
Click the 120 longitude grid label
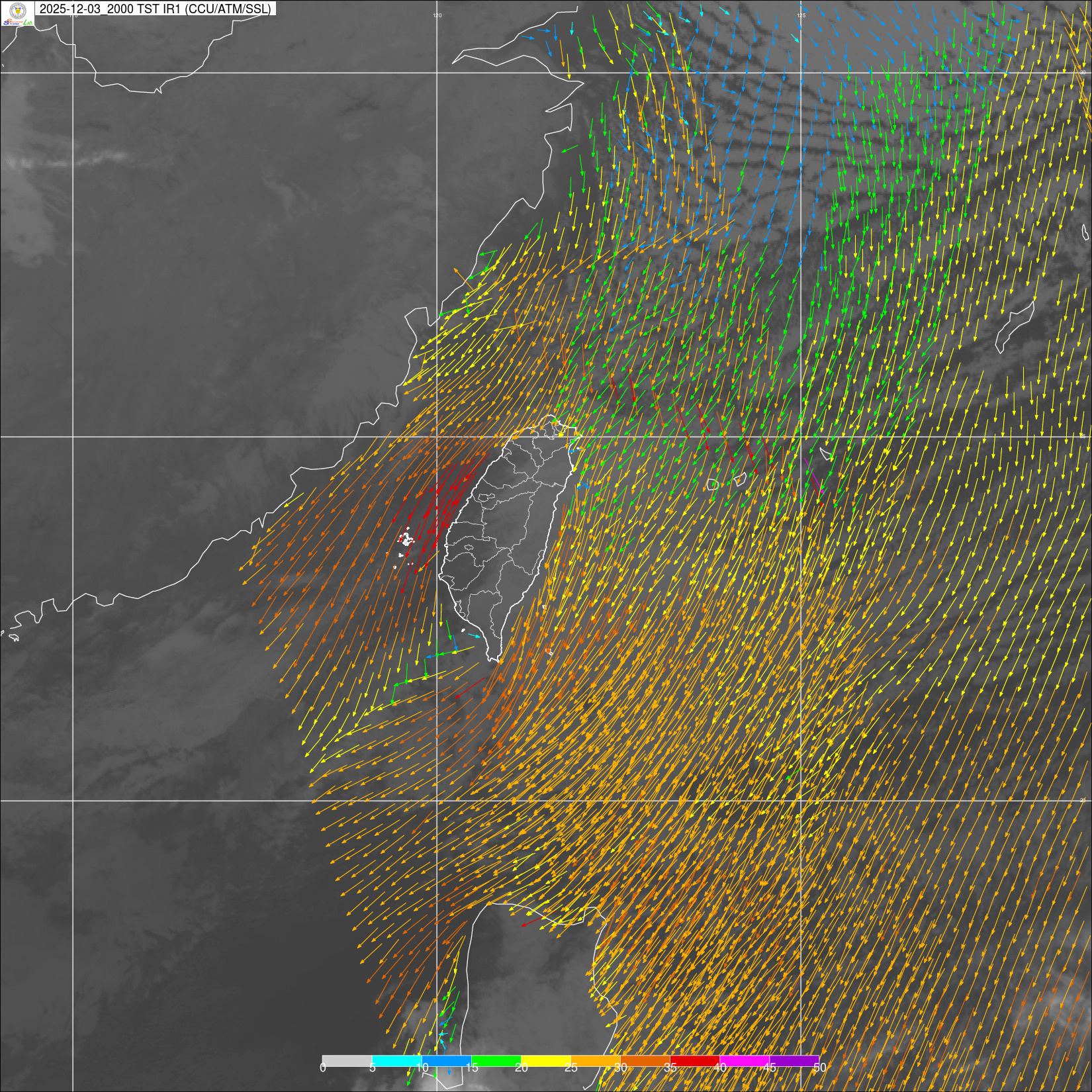click(x=437, y=15)
